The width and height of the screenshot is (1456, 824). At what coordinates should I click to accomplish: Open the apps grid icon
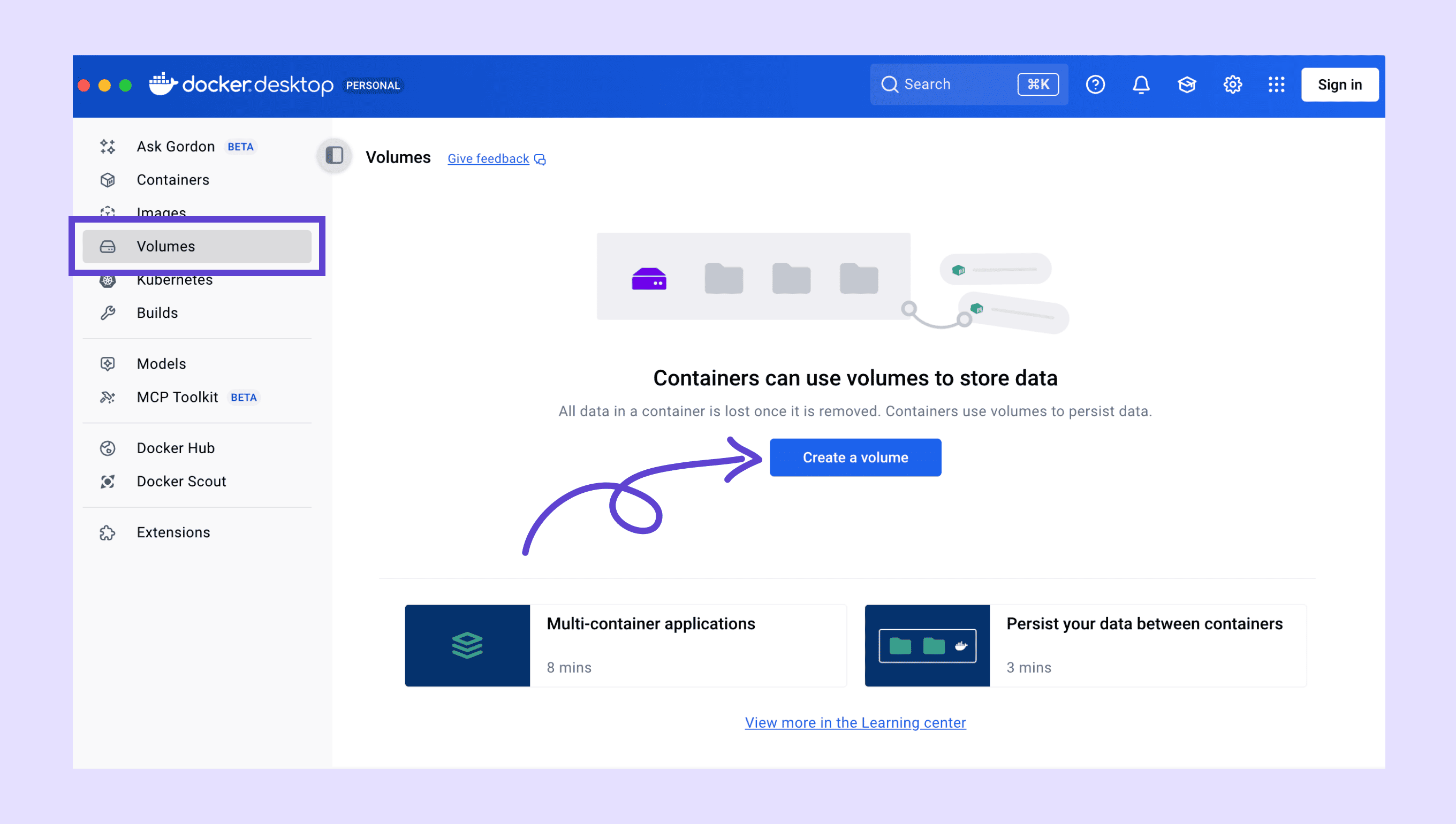(1276, 85)
